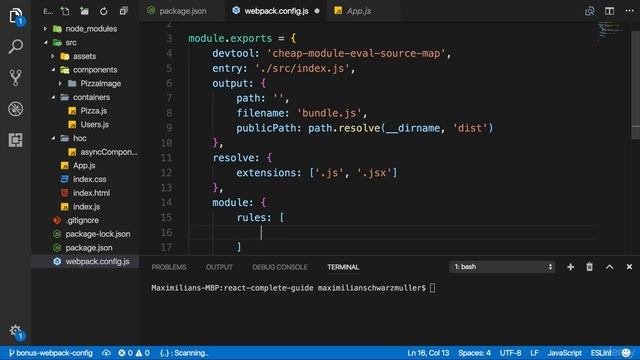The width and height of the screenshot is (640, 360).
Task: Click the New File icon in explorer
Action: (x=65, y=11)
